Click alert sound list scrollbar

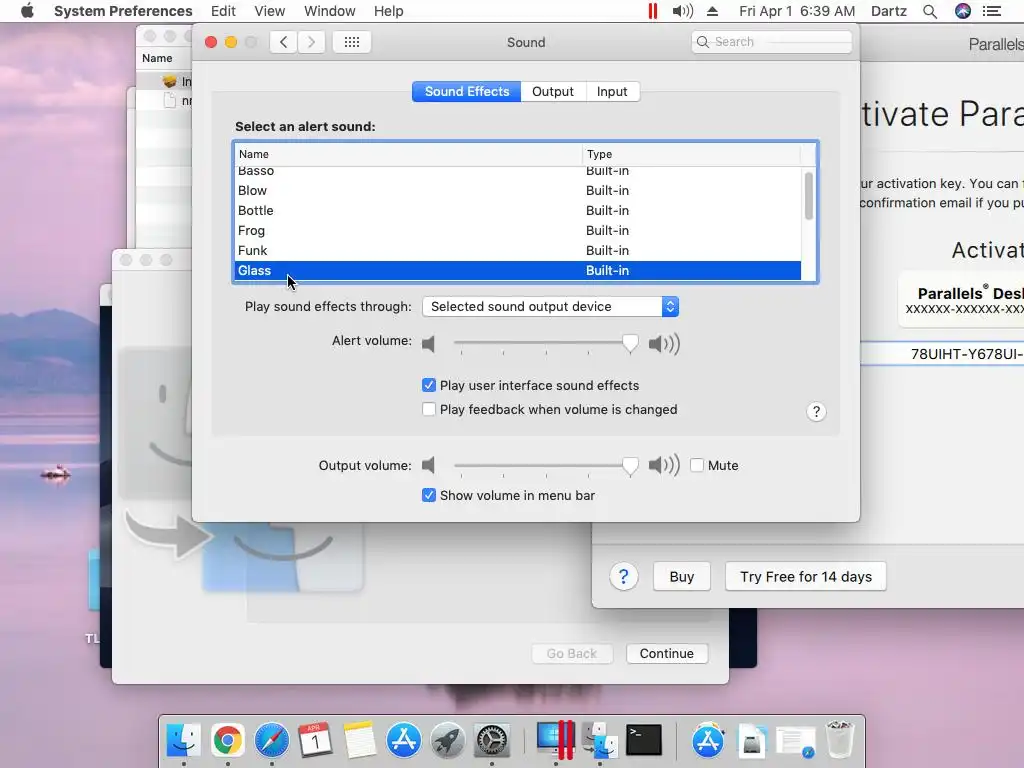click(x=808, y=196)
